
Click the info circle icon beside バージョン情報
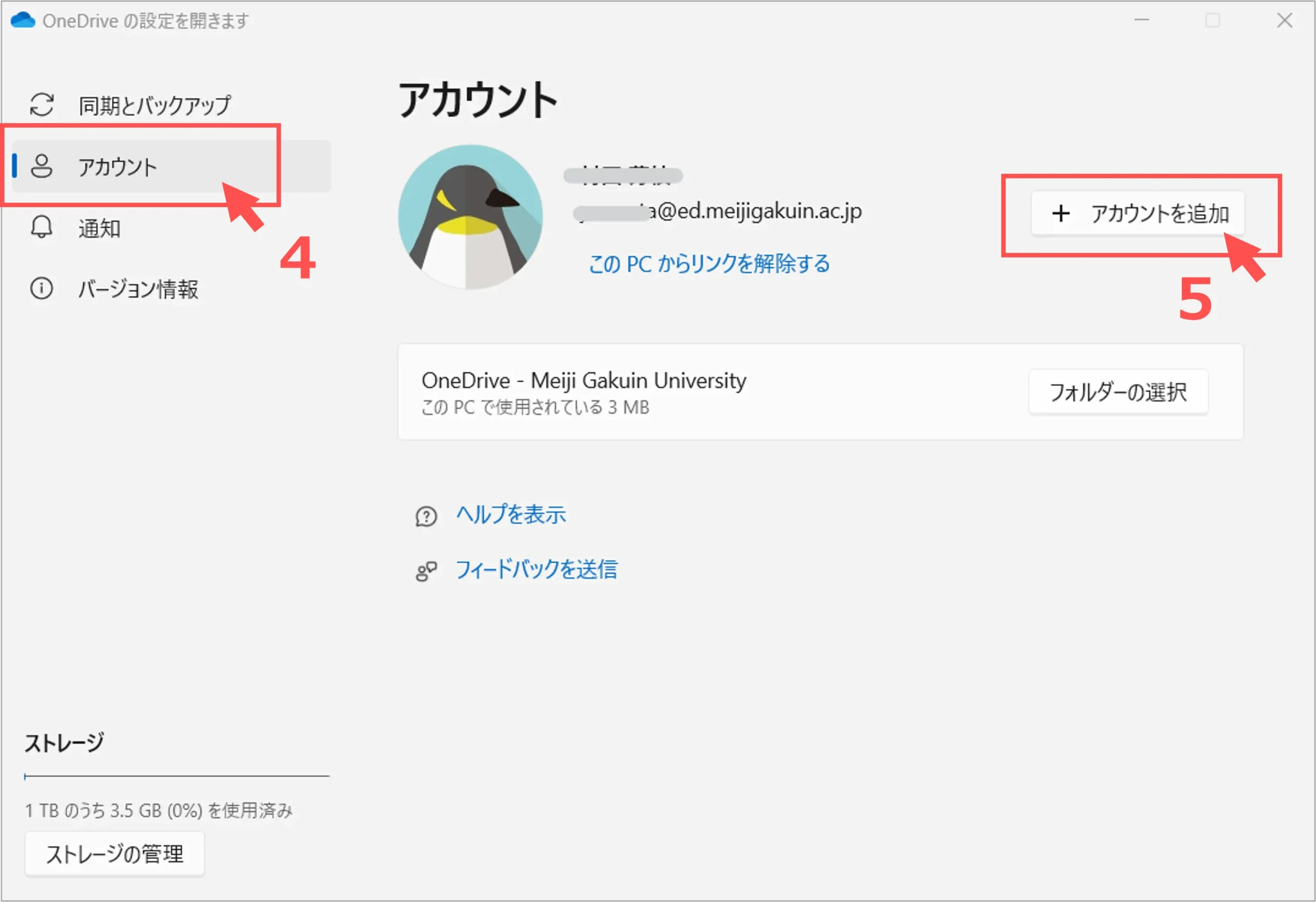point(41,288)
